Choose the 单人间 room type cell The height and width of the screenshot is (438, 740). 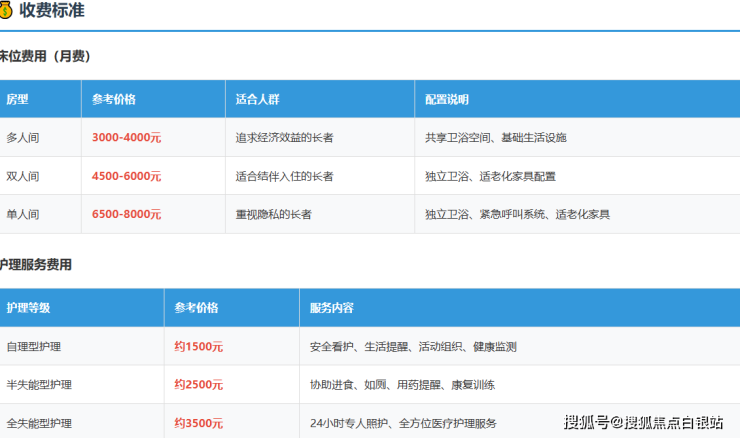(23, 214)
